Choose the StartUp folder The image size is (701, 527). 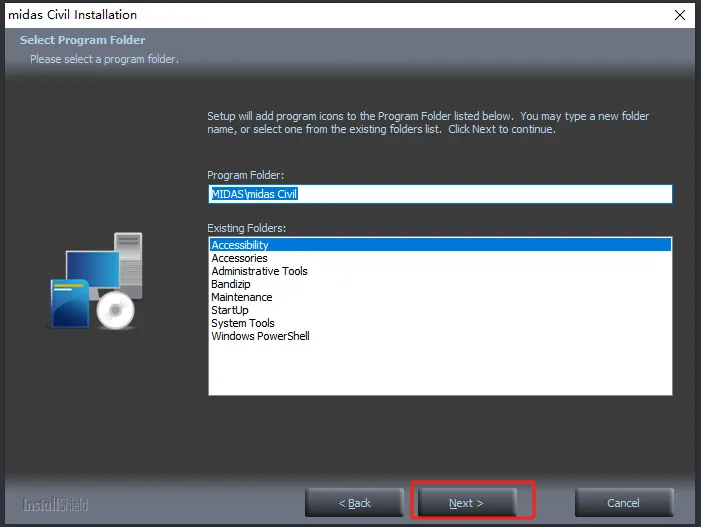pos(440,310)
